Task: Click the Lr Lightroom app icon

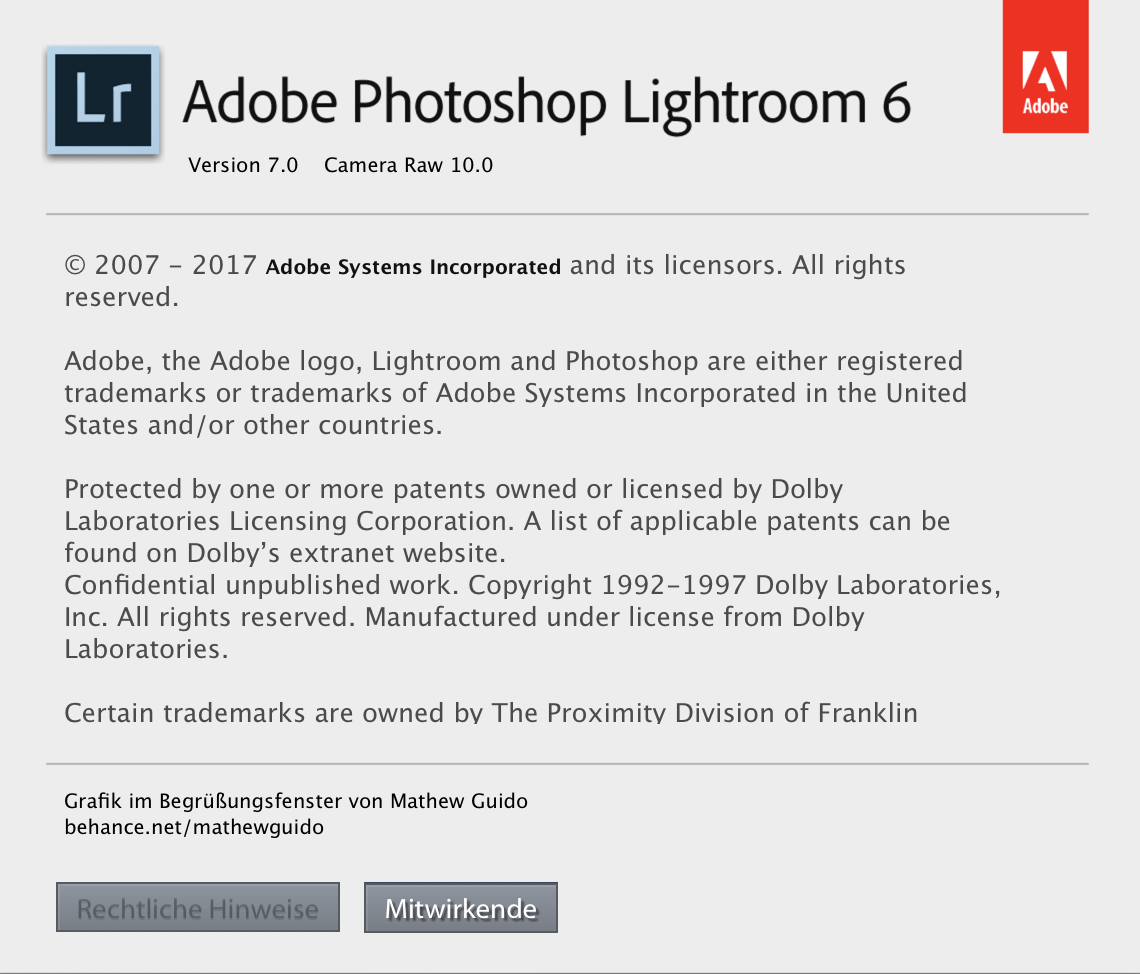Action: tap(103, 100)
